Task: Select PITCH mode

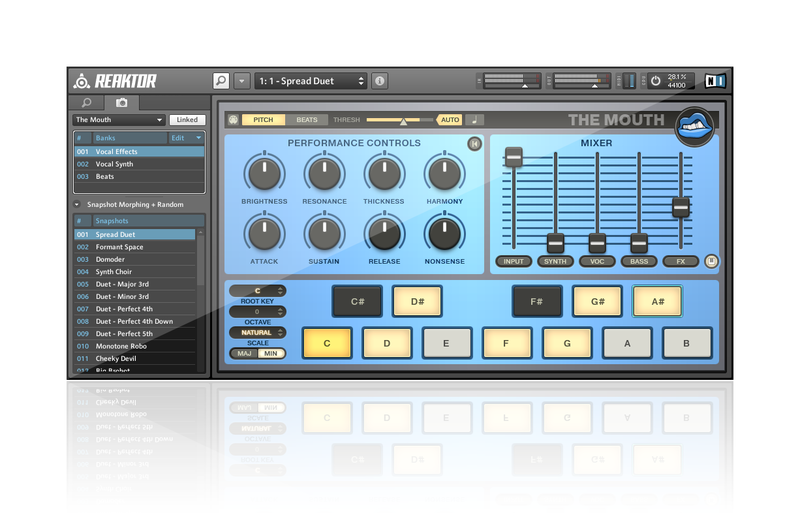Action: coord(263,119)
